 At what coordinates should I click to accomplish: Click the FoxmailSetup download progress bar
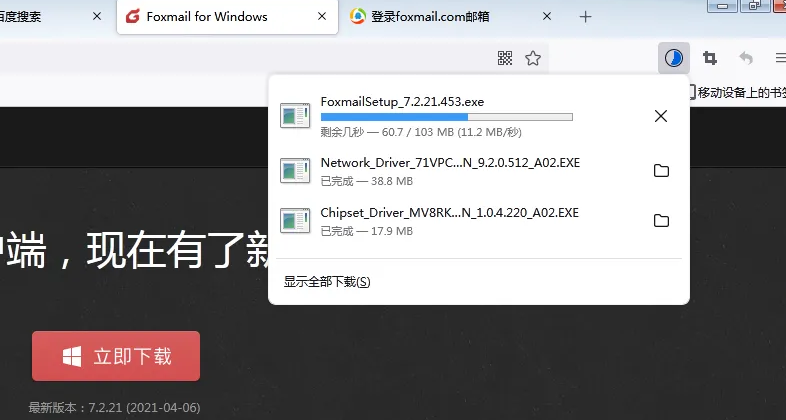[x=447, y=117]
